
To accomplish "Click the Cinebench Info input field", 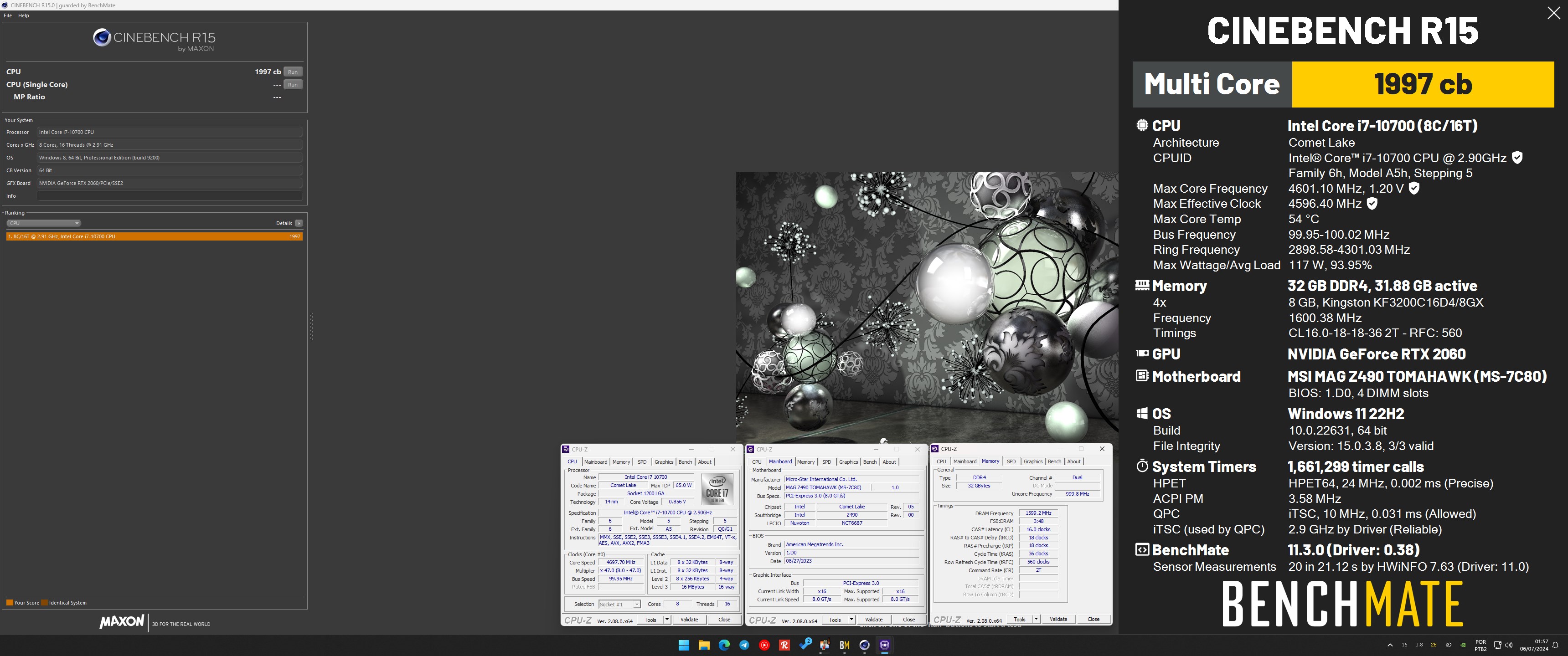I will [x=170, y=196].
